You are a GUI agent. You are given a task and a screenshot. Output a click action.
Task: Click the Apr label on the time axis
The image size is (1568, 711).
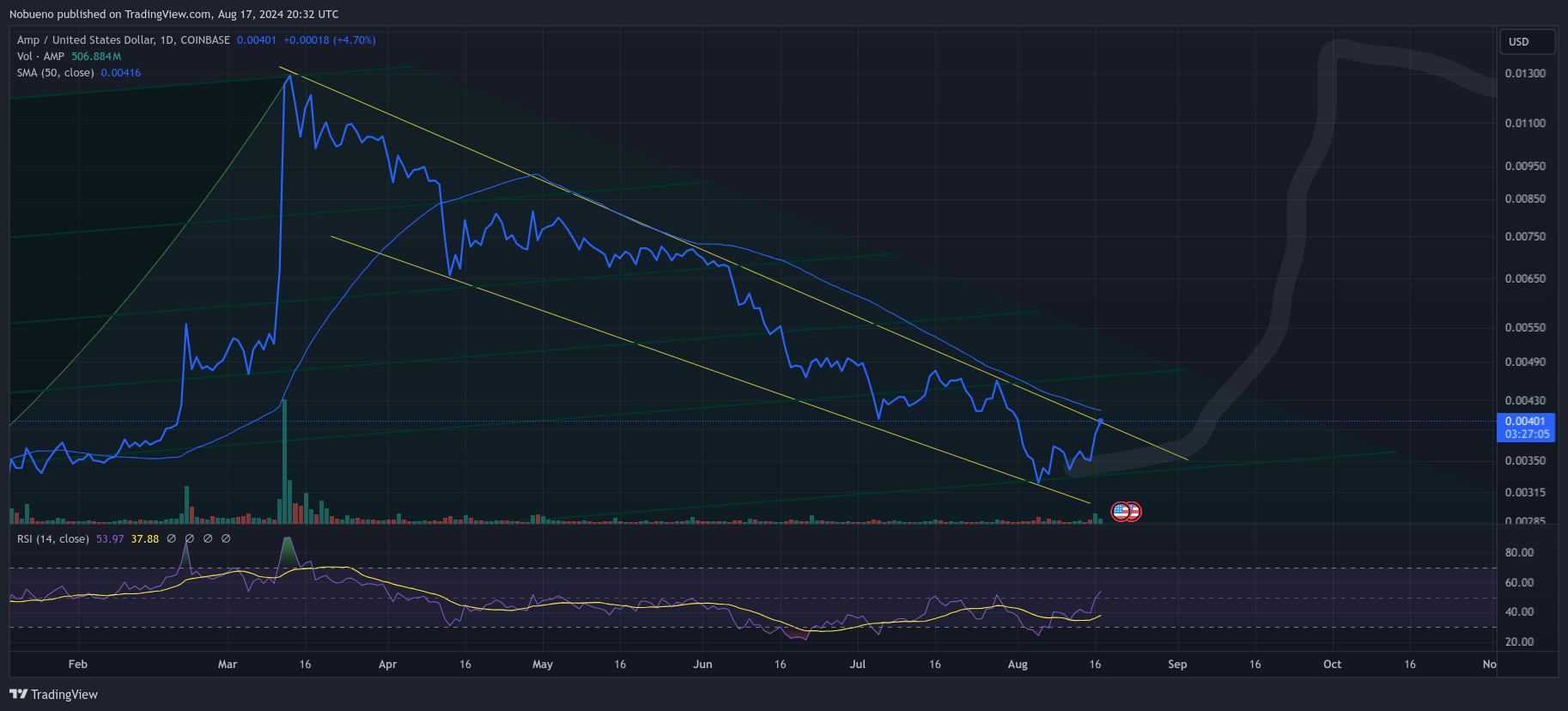pyautogui.click(x=388, y=664)
